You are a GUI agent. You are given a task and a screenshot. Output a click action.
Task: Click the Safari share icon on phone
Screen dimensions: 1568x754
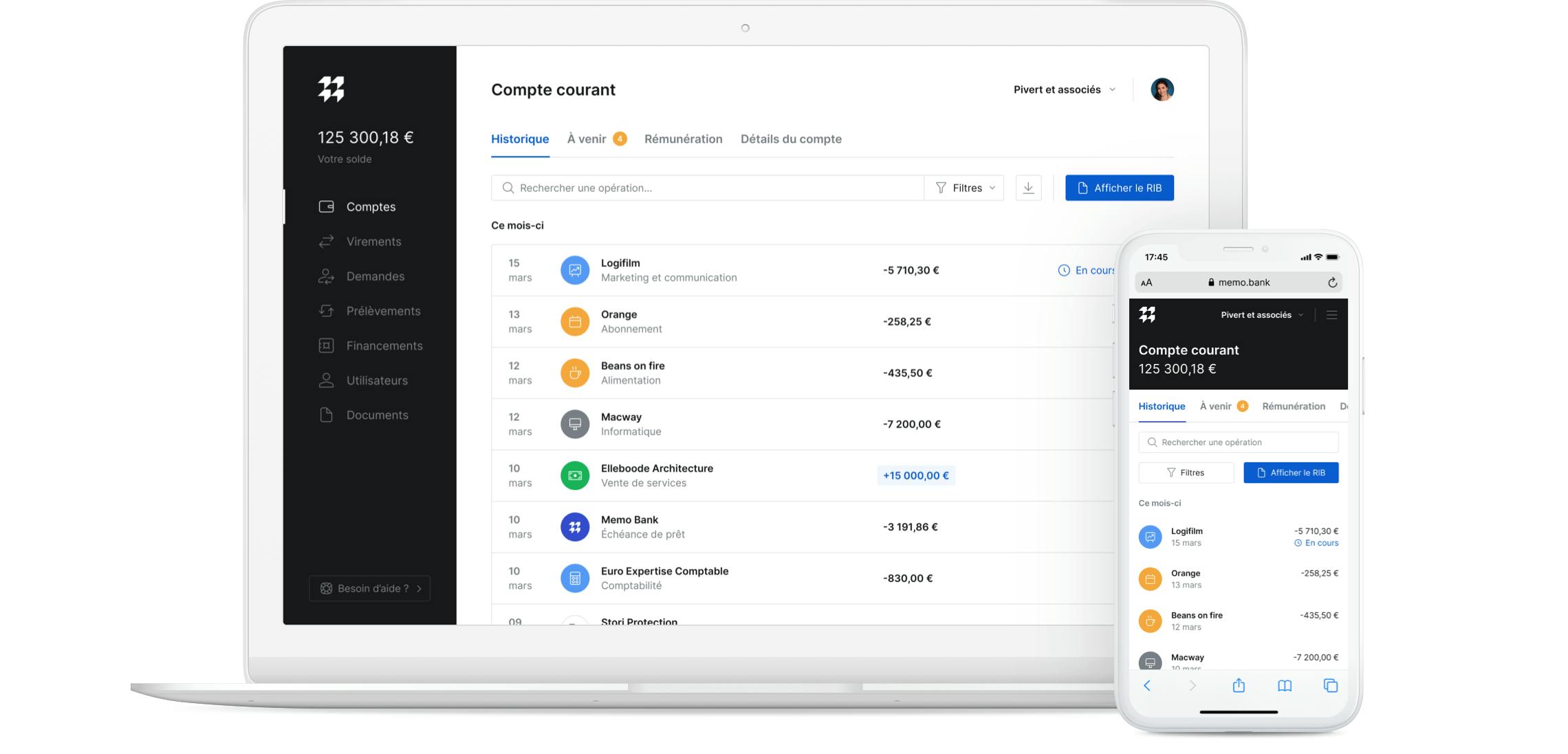pyautogui.click(x=1239, y=685)
